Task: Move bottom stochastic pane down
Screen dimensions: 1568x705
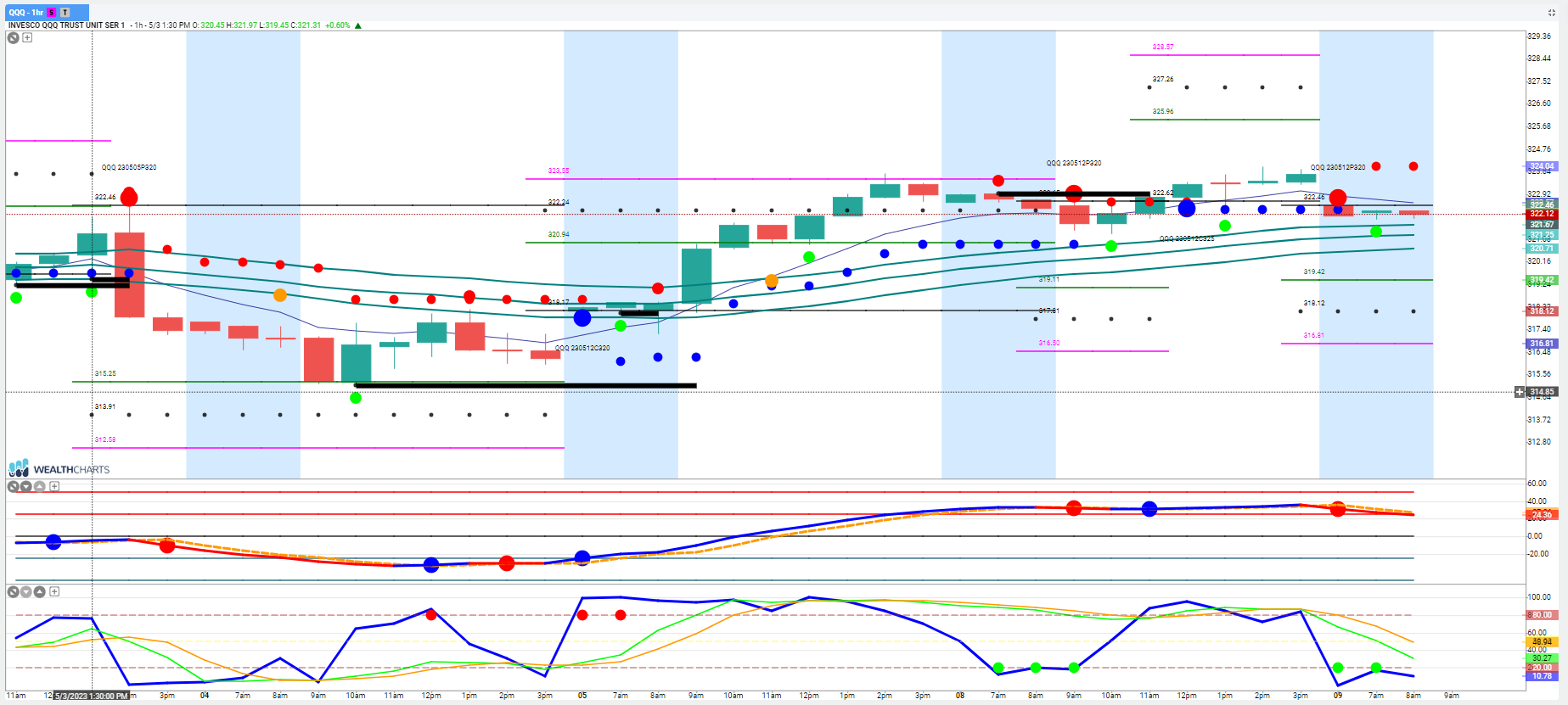Action: pyautogui.click(x=26, y=591)
